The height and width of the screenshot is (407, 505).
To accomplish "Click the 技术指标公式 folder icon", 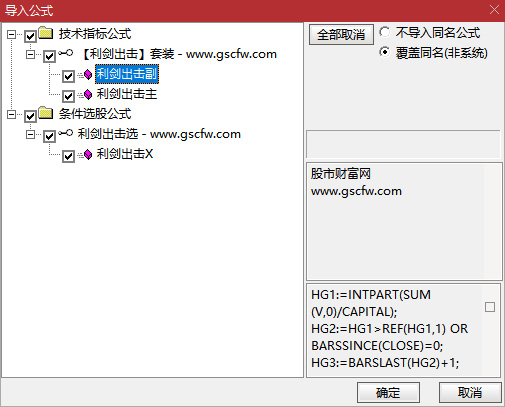I will pyautogui.click(x=46, y=33).
